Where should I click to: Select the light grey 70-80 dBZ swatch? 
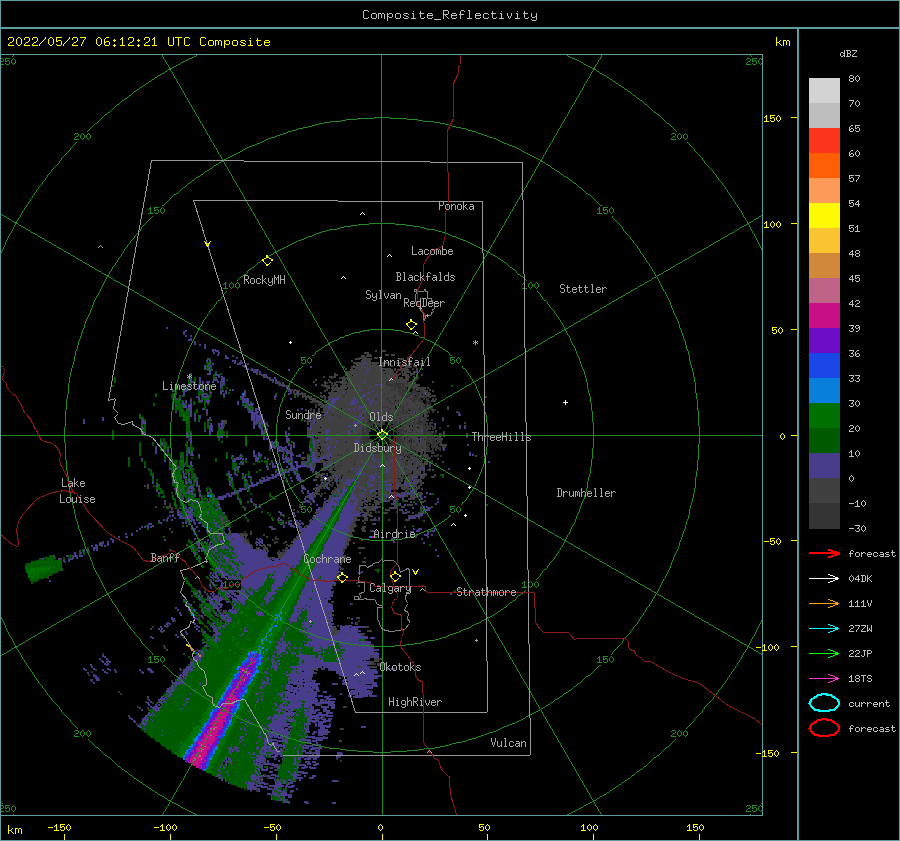pyautogui.click(x=824, y=90)
